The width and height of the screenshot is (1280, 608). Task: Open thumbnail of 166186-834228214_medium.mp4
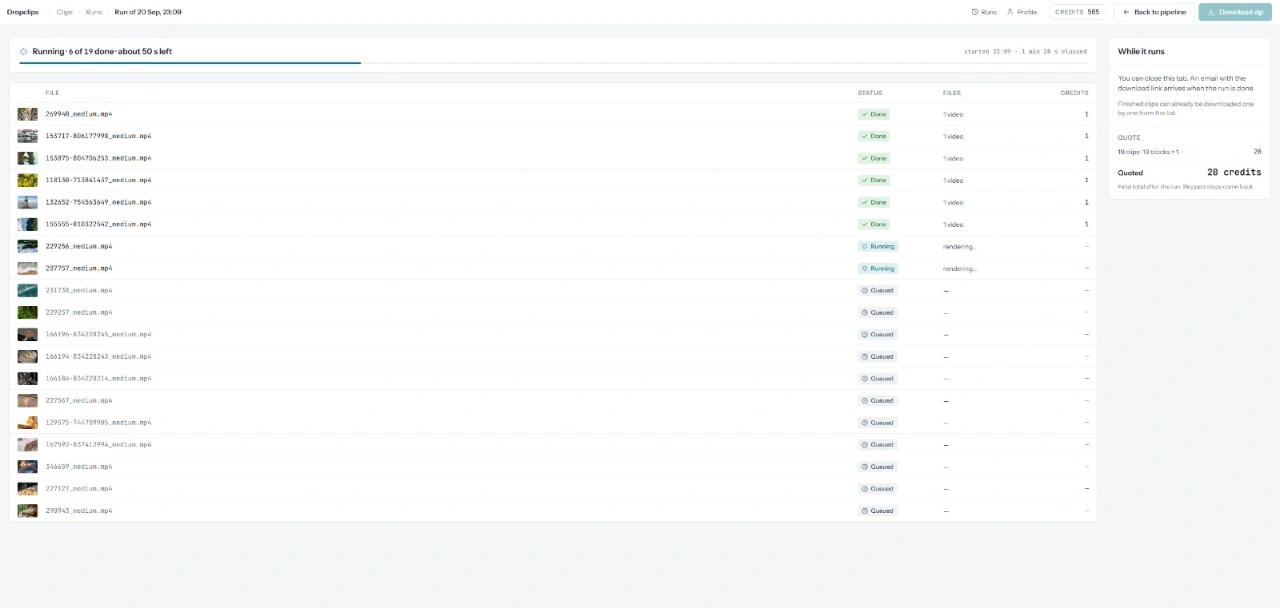(x=28, y=378)
